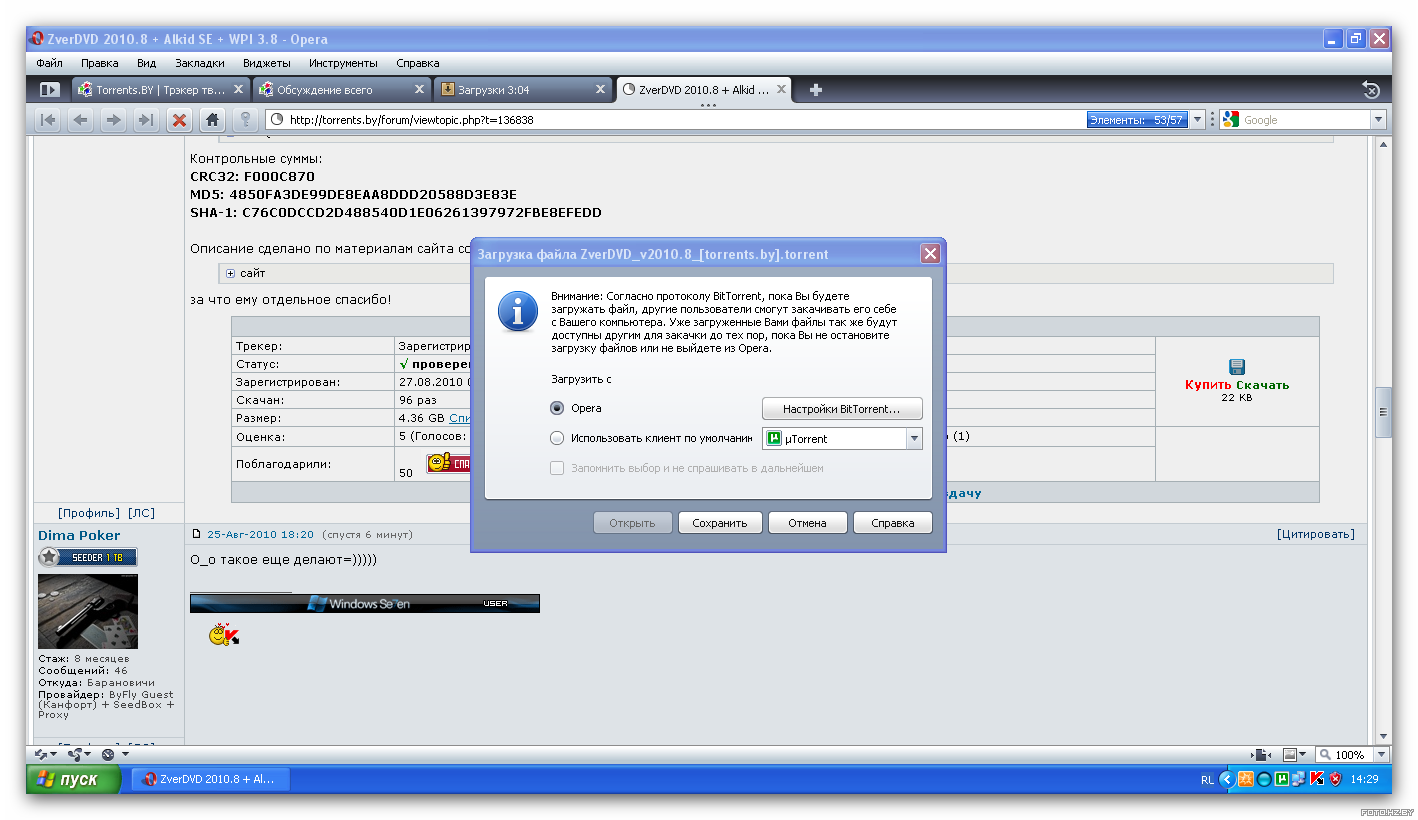Open the page view mode dropdown
1418x820 pixels.
pos(1260,754)
